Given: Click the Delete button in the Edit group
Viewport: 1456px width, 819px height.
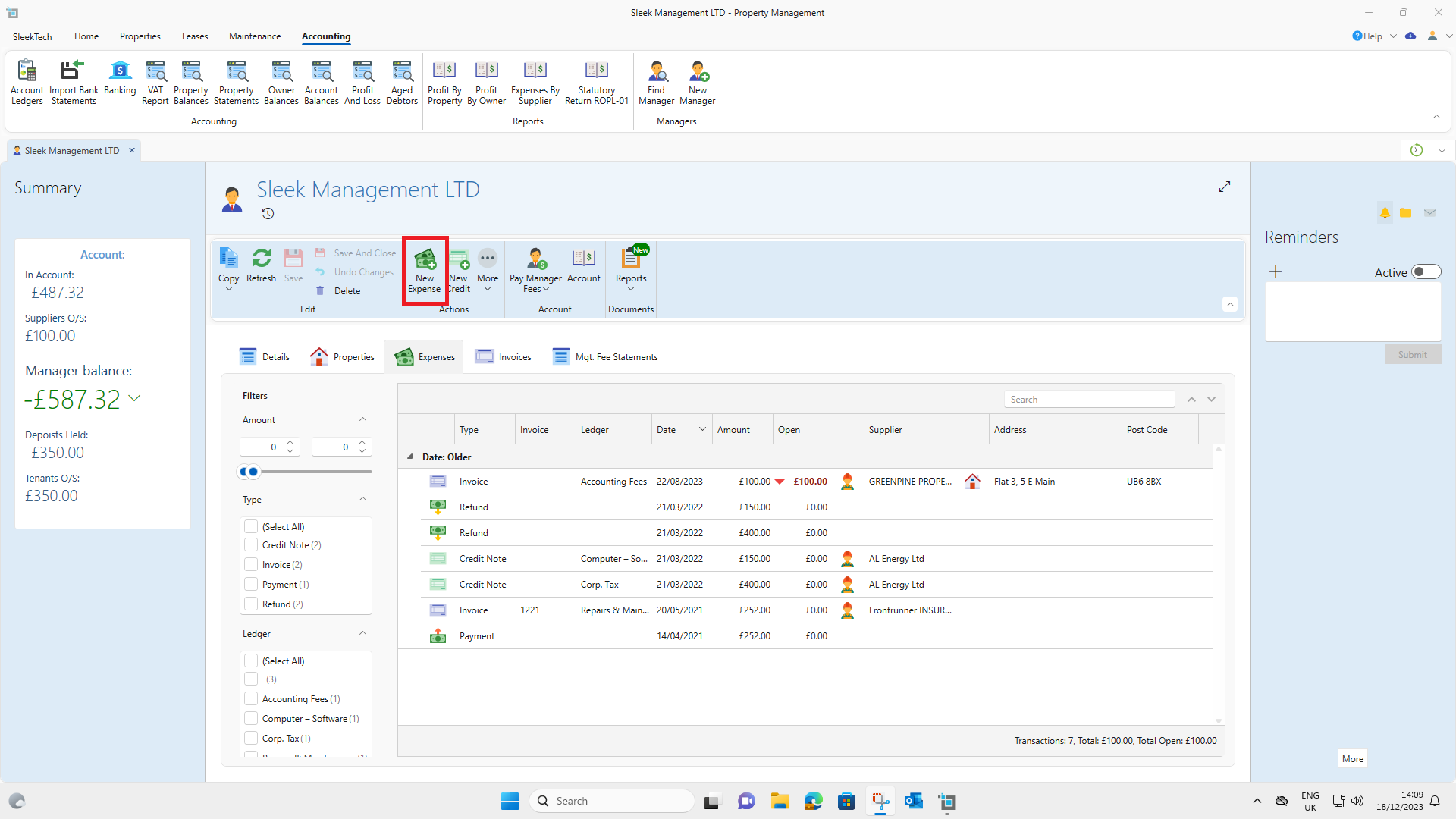Looking at the screenshot, I should 347,291.
